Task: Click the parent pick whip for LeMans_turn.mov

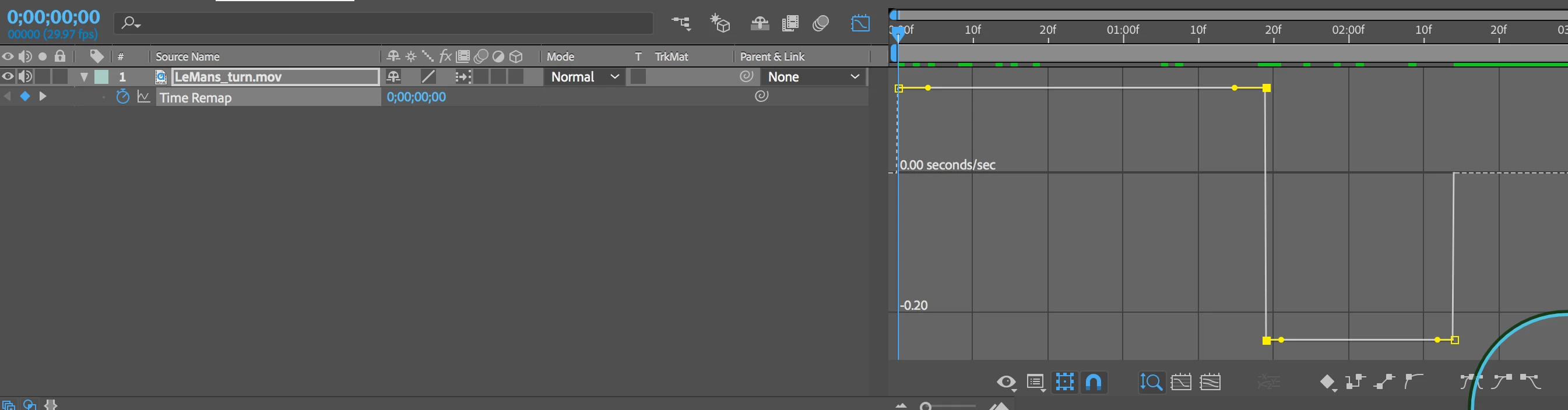Action: click(747, 77)
